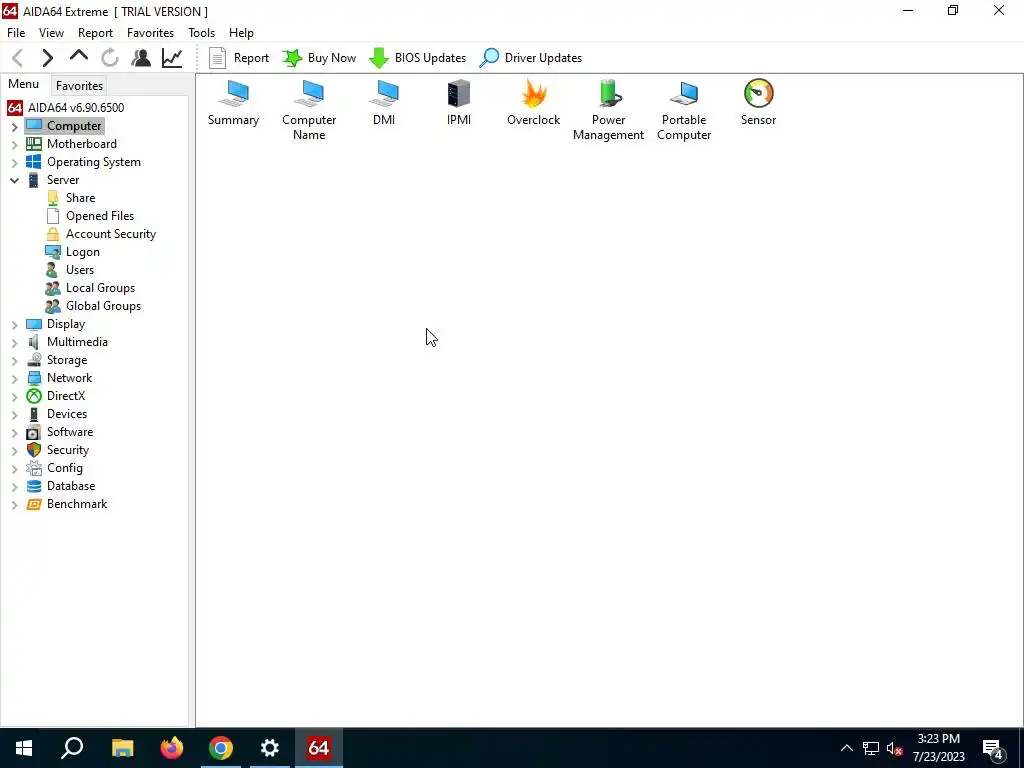
Task: Show hidden system tray icons
Action: pos(846,748)
